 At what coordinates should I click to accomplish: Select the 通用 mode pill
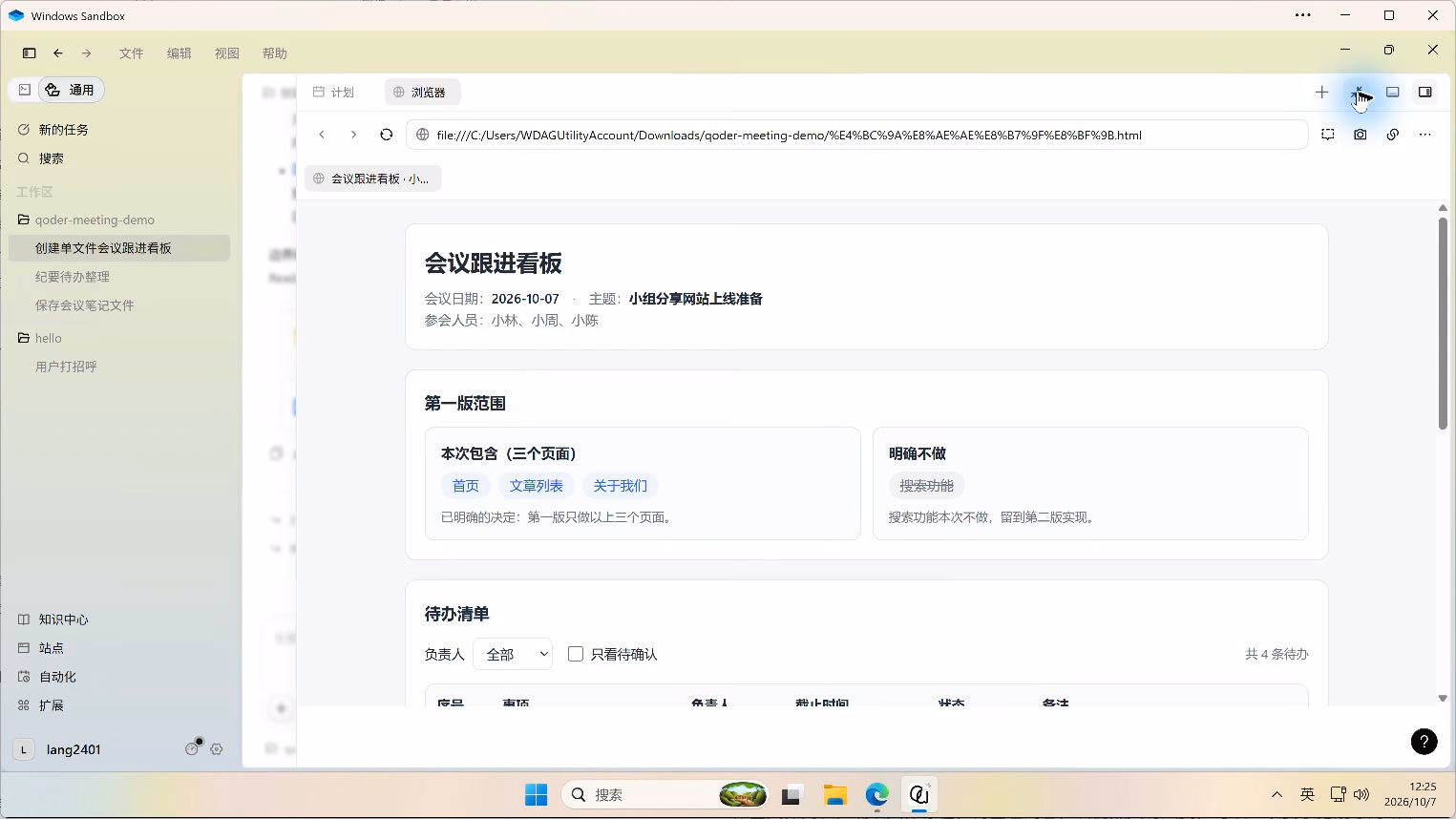[x=71, y=90]
